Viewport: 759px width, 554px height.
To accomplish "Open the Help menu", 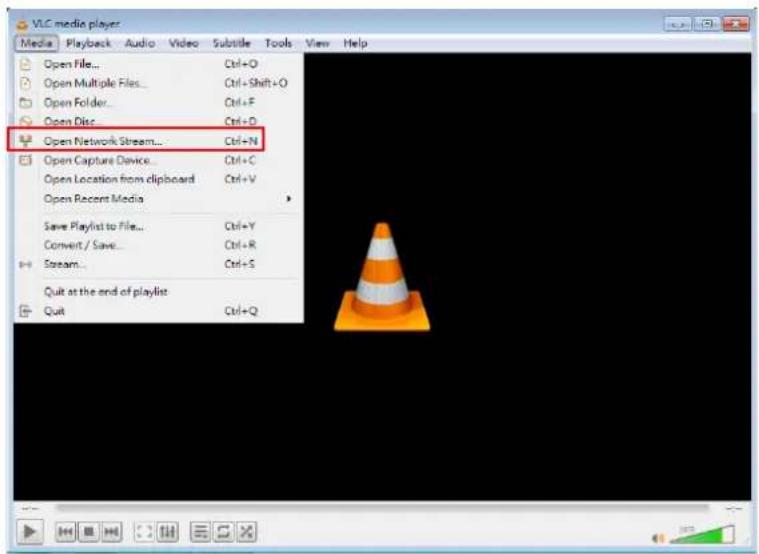I will (x=355, y=43).
